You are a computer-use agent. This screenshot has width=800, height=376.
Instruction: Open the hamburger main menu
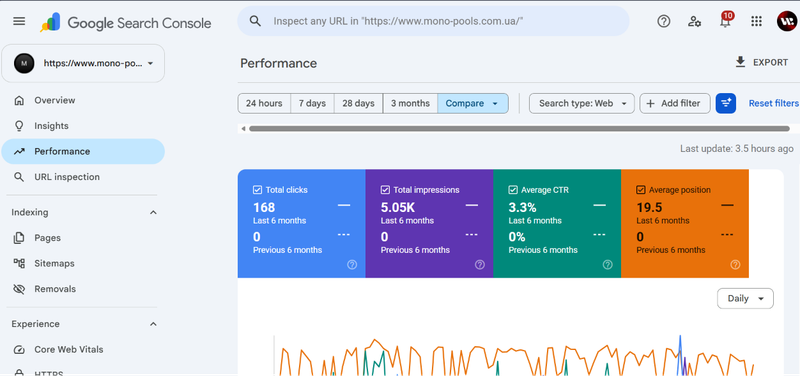(x=19, y=21)
